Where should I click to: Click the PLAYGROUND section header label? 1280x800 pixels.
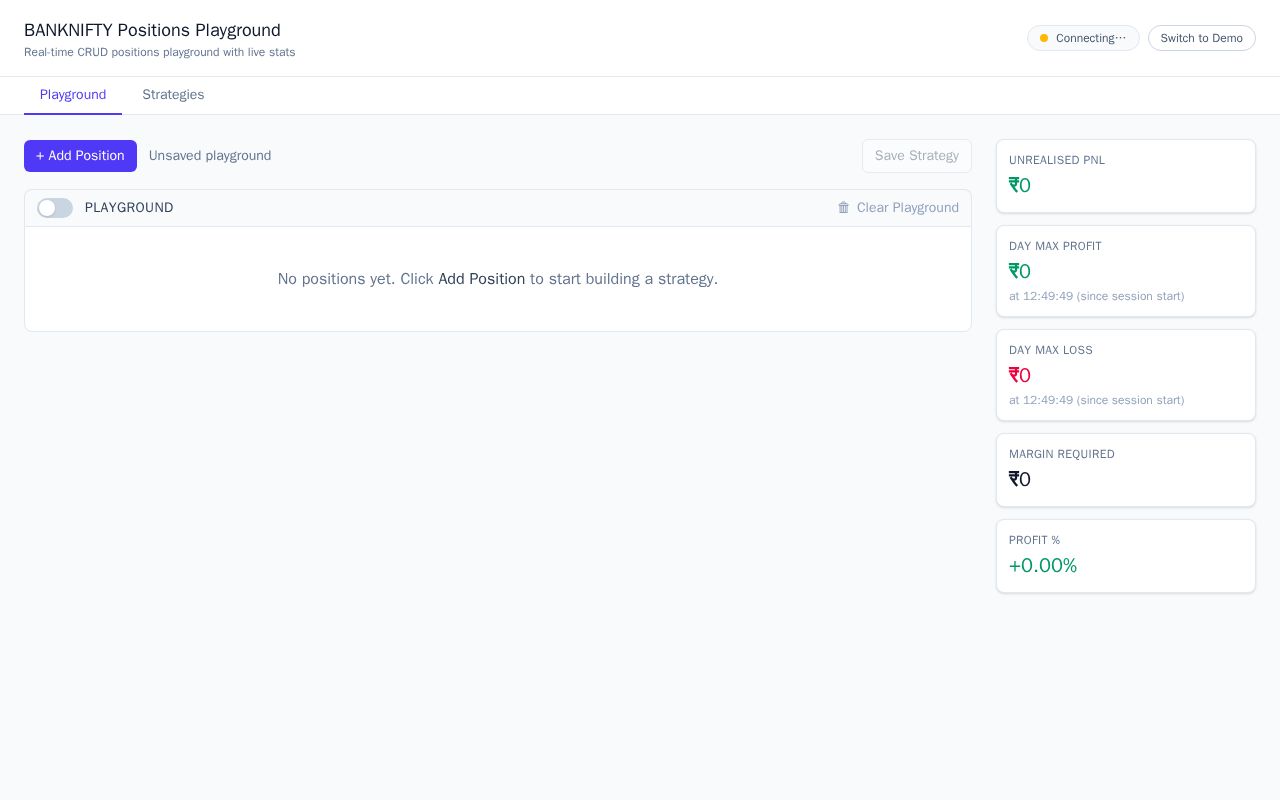[x=129, y=208]
